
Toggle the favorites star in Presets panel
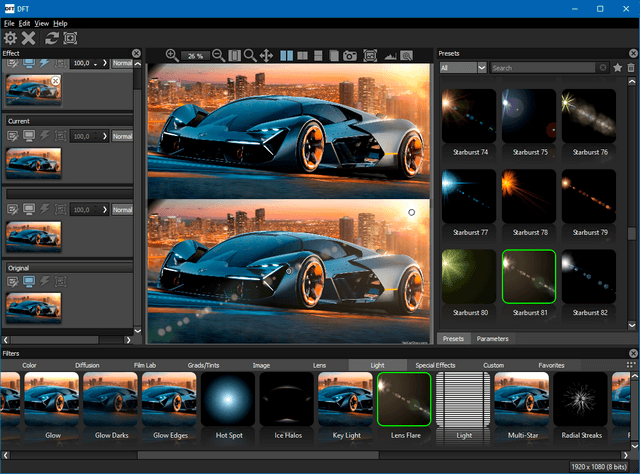tap(617, 68)
